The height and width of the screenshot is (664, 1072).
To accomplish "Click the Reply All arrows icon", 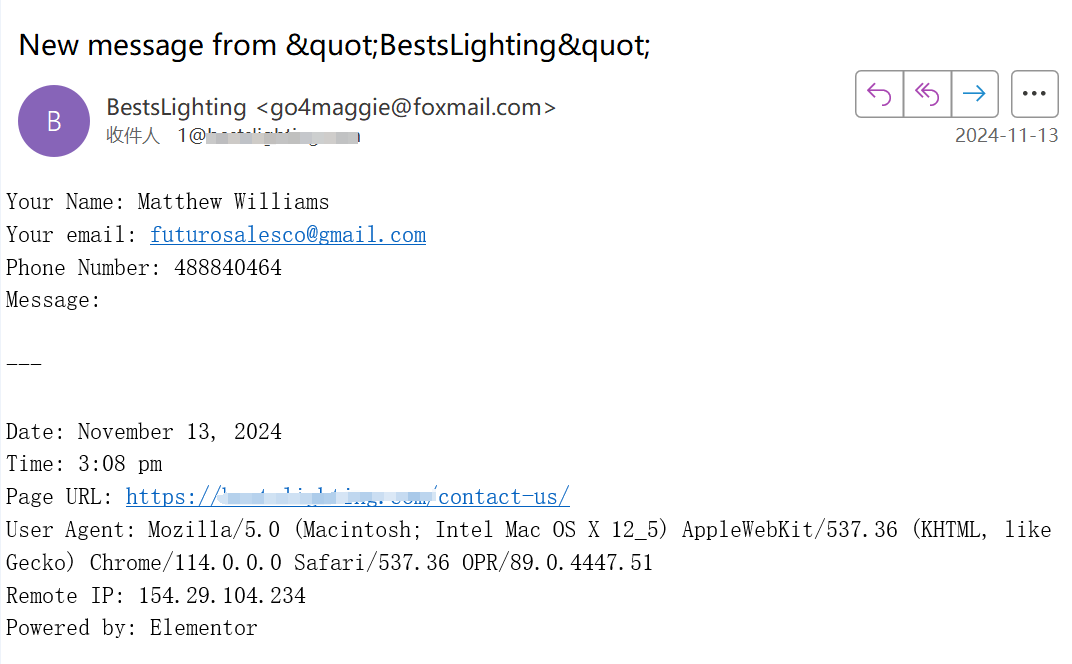I will tap(927, 94).
